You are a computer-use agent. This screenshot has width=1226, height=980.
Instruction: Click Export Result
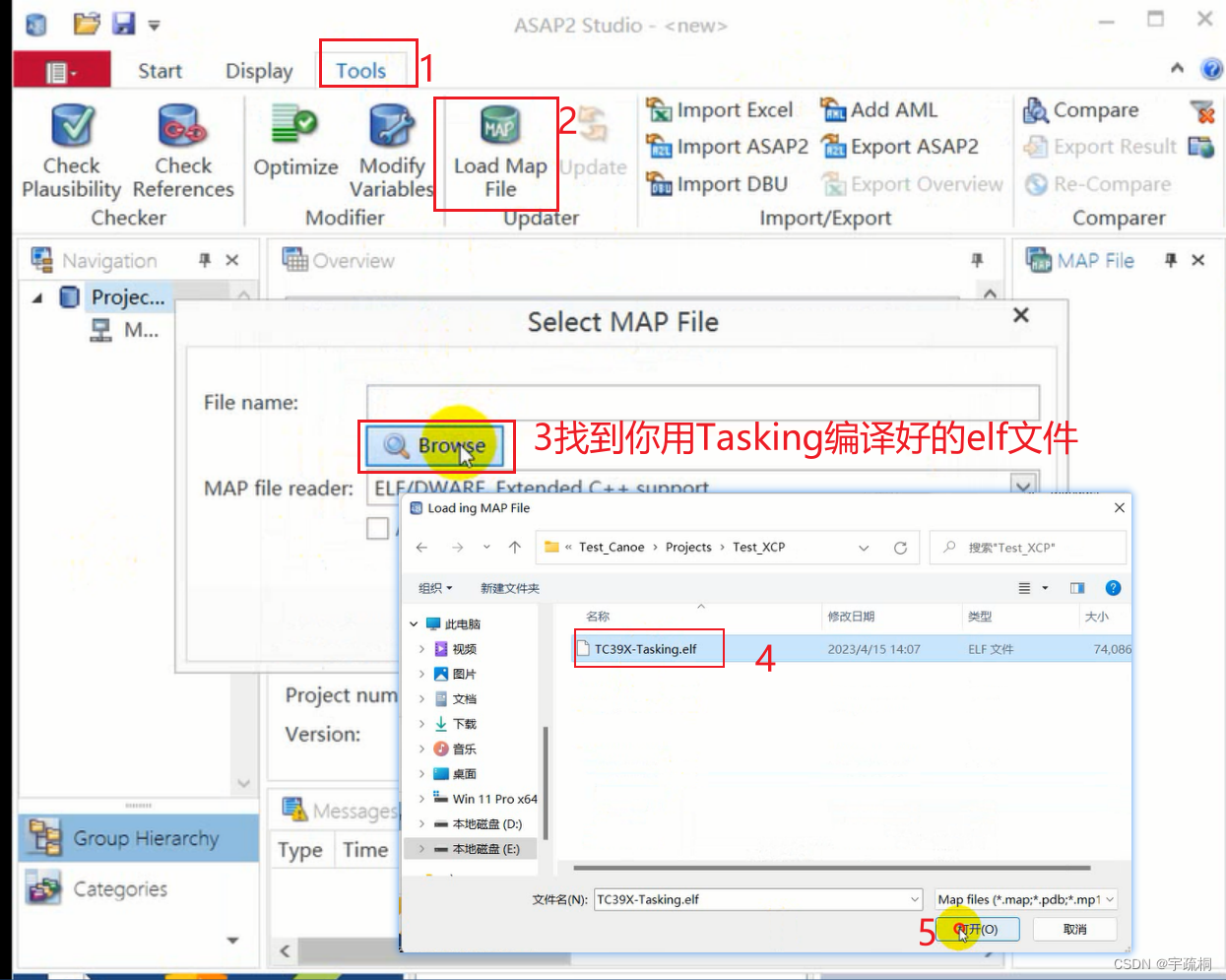[1100, 147]
